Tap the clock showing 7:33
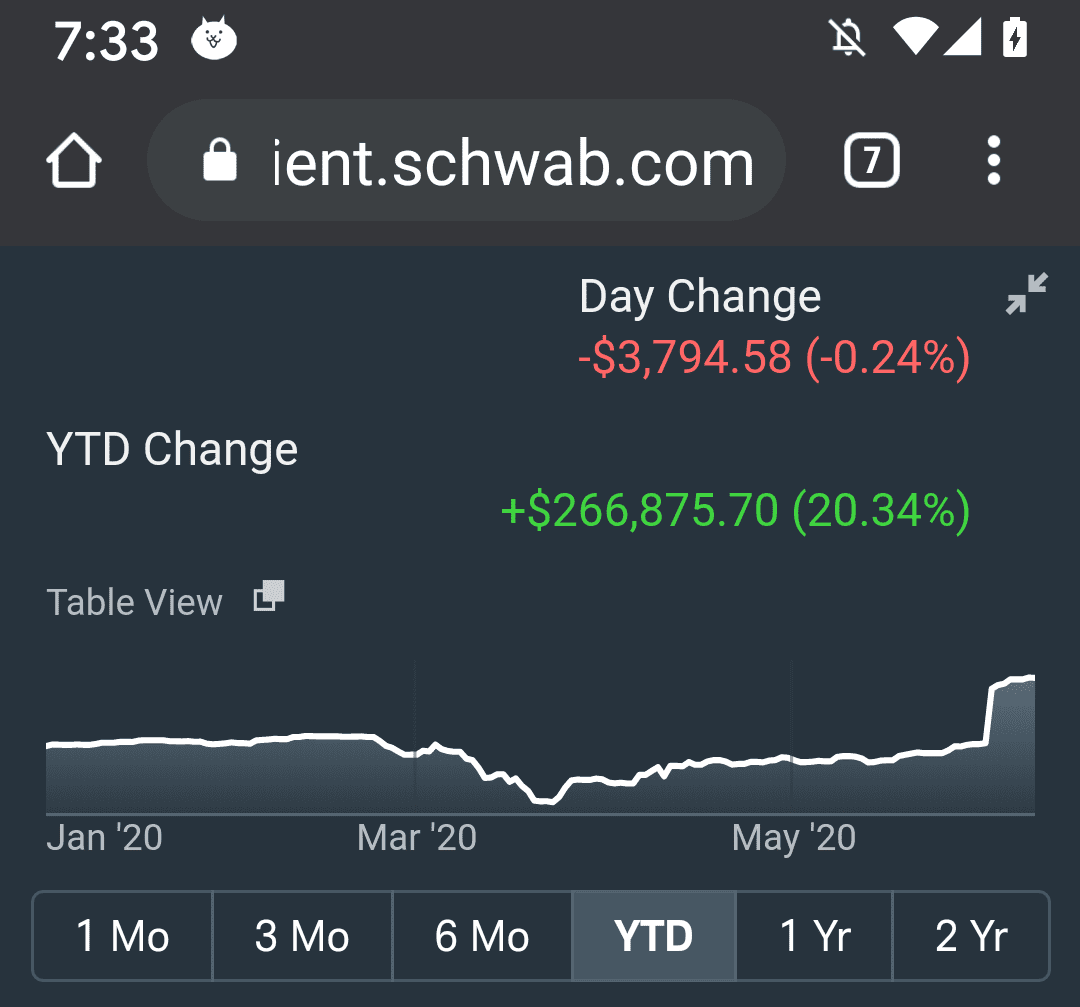Screen dimensions: 1080x1007 point(106,41)
